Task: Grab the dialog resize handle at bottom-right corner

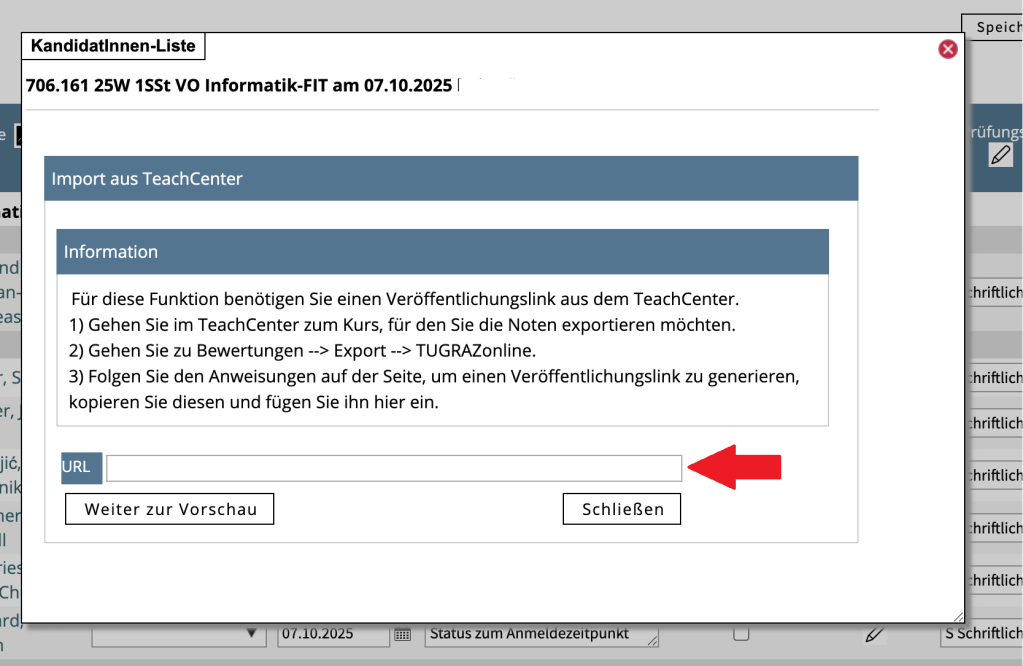Action: 958,617
